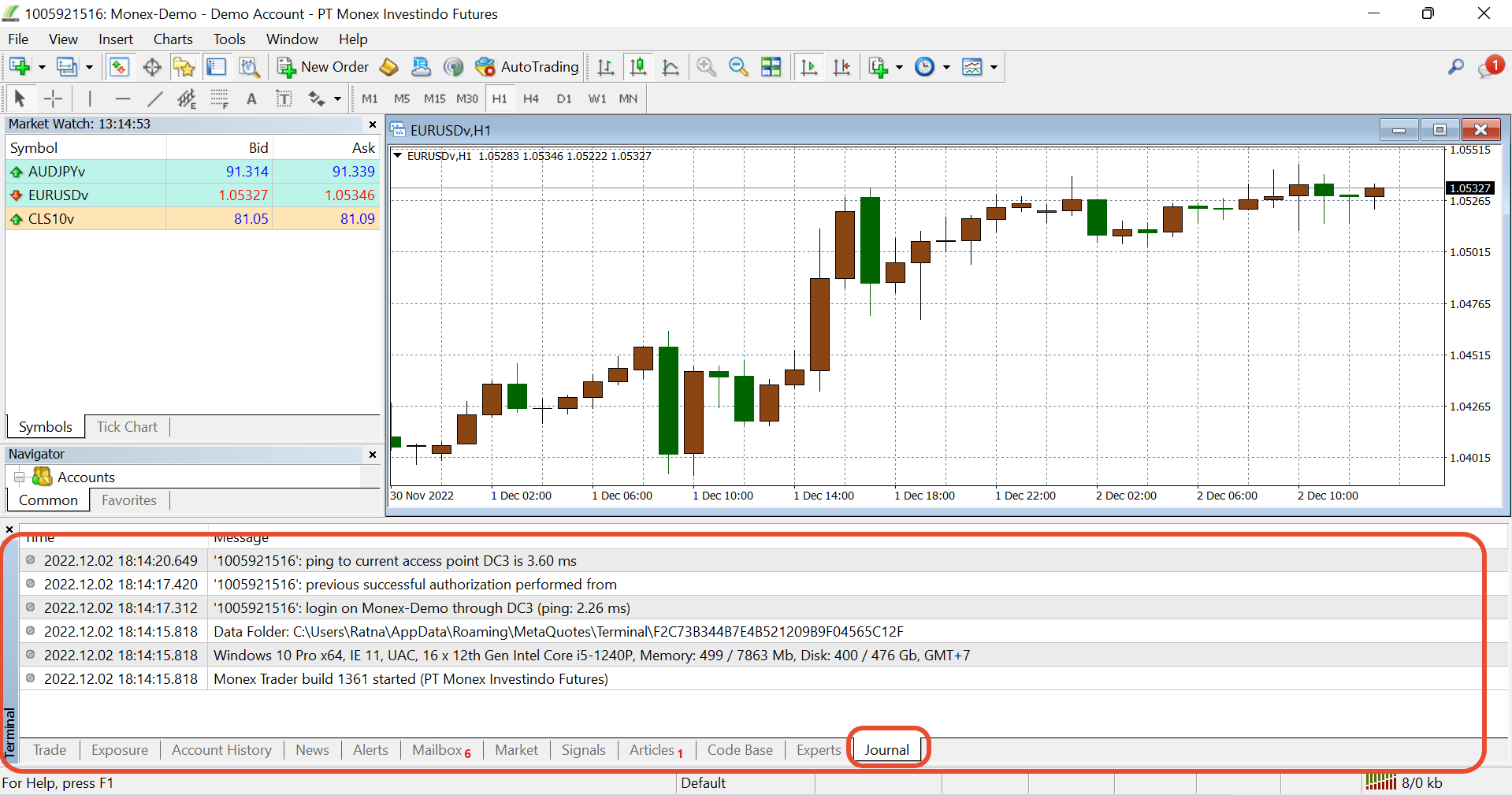1512x795 pixels.
Task: Expand the Periods clock dropdown arrow
Action: coord(946,67)
